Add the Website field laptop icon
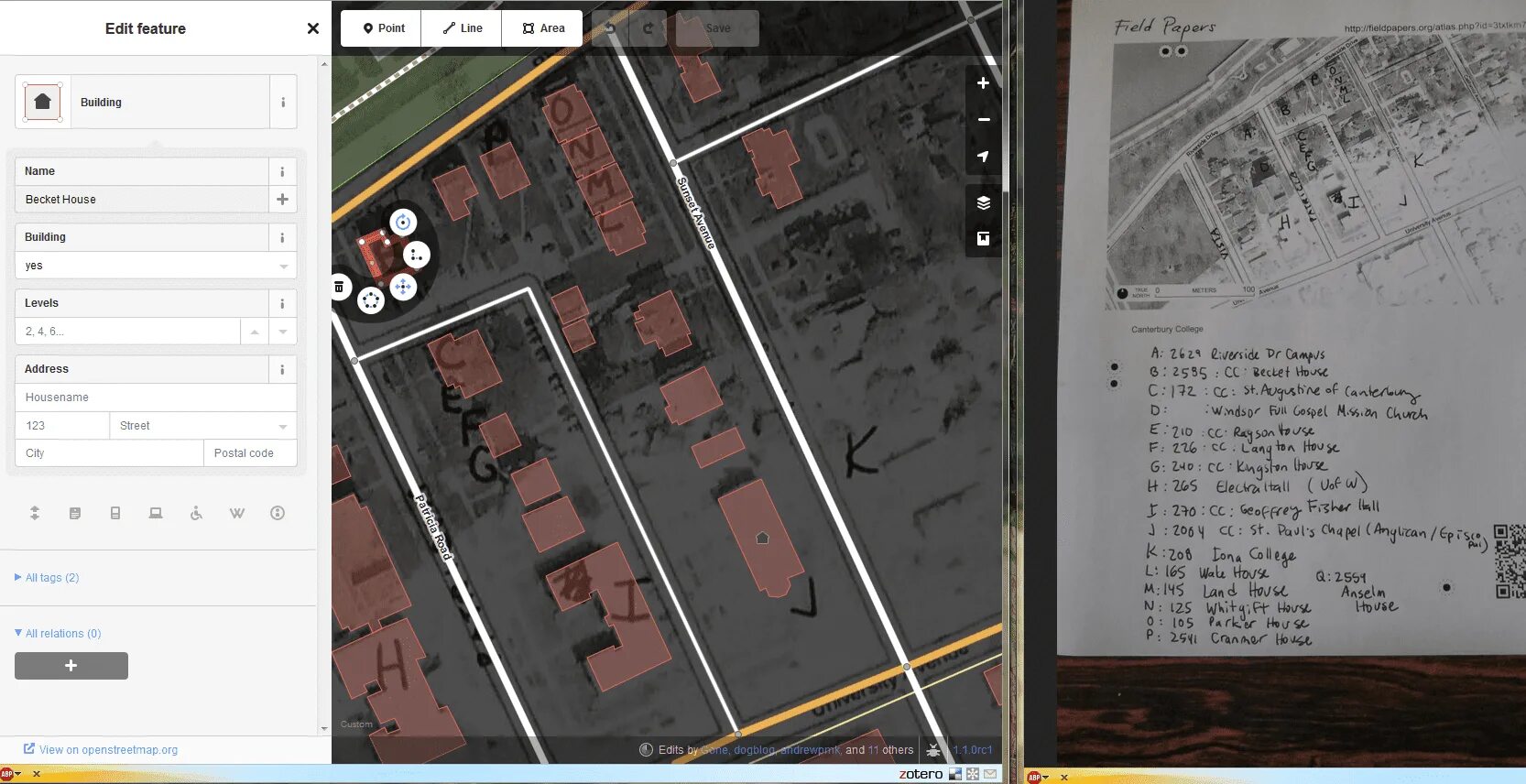The width and height of the screenshot is (1526, 784). [x=156, y=513]
